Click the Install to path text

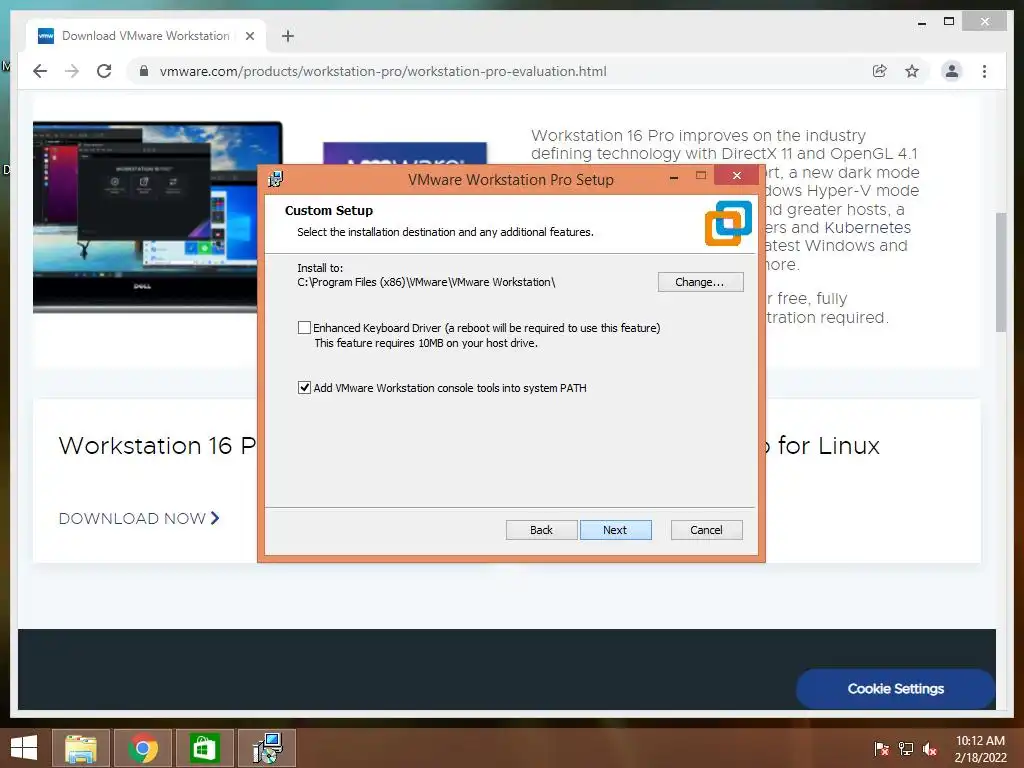[x=426, y=282]
